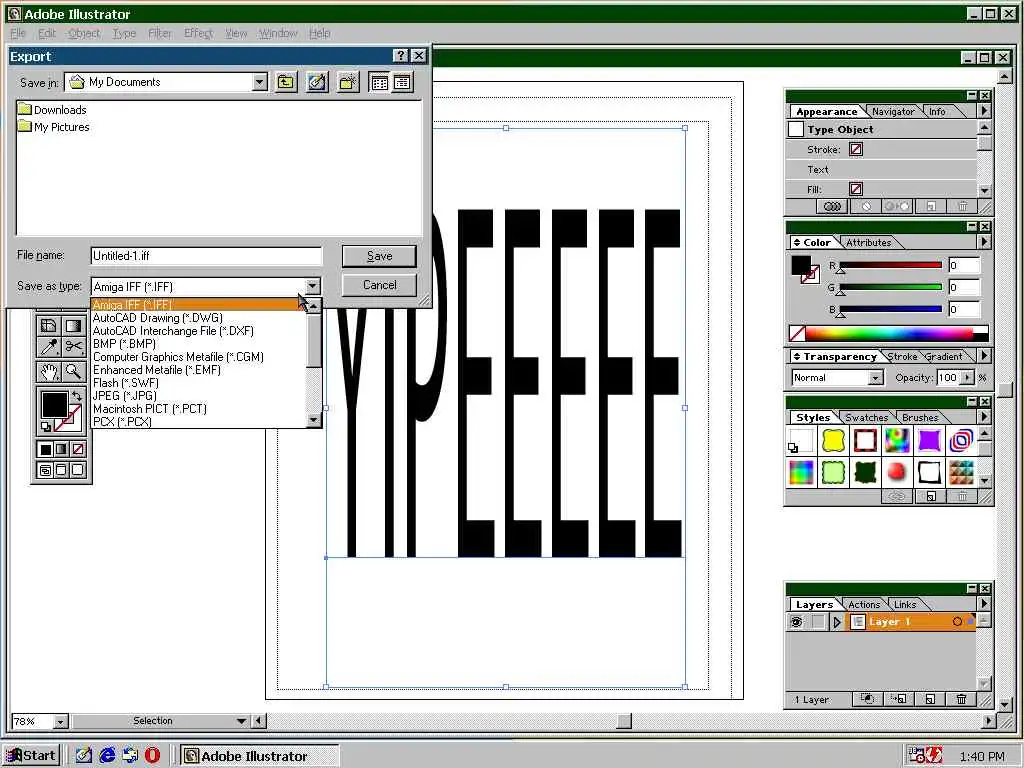This screenshot has width=1024, height=768.
Task: Create new layer in Layers palette
Action: point(930,699)
